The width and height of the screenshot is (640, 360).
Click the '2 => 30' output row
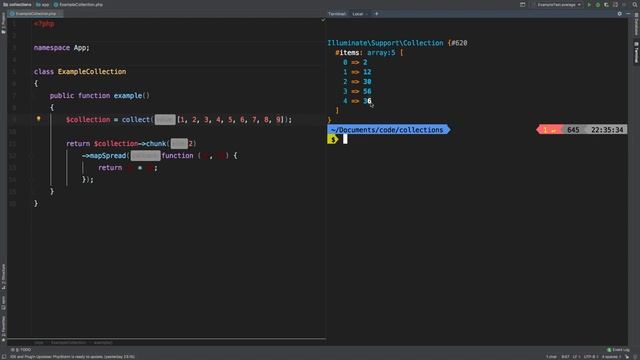[x=357, y=82]
